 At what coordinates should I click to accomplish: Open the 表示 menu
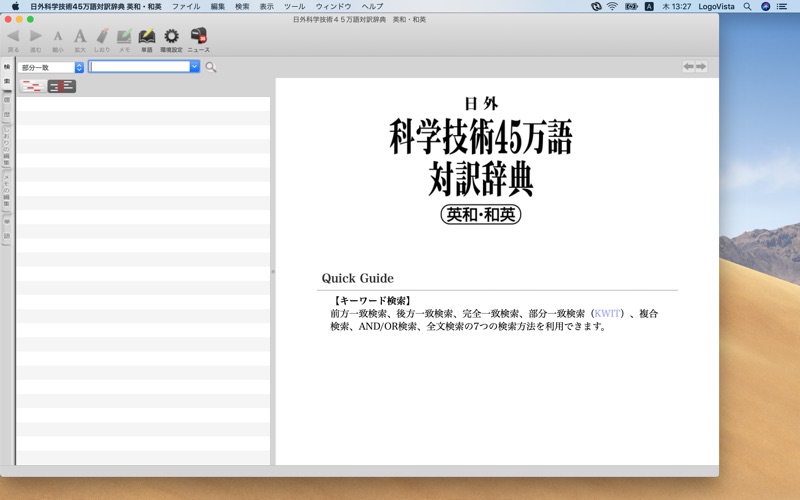click(x=266, y=6)
